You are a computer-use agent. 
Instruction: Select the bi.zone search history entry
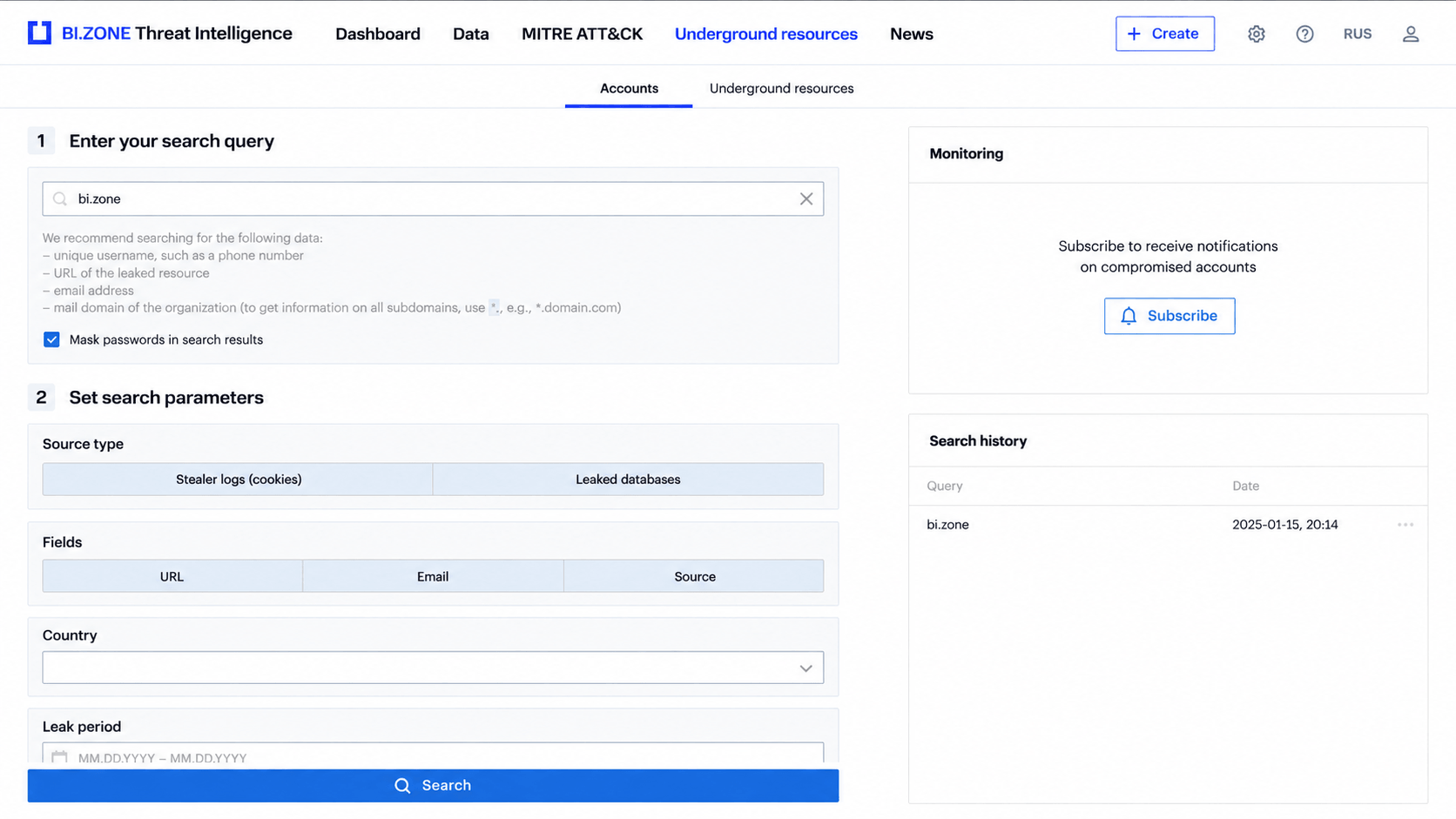pyautogui.click(x=947, y=525)
